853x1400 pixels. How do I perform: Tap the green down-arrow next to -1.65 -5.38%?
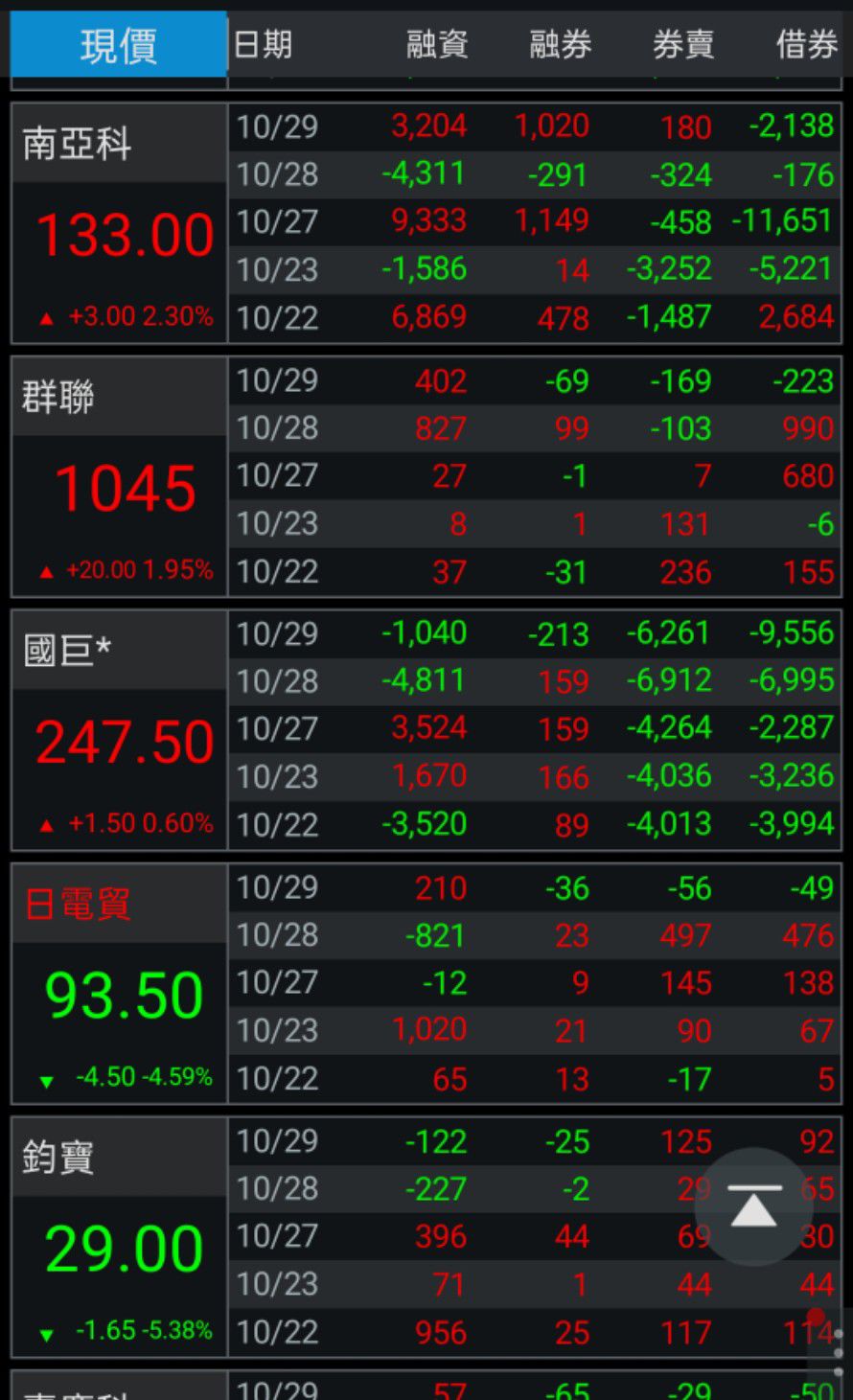coord(46,1335)
